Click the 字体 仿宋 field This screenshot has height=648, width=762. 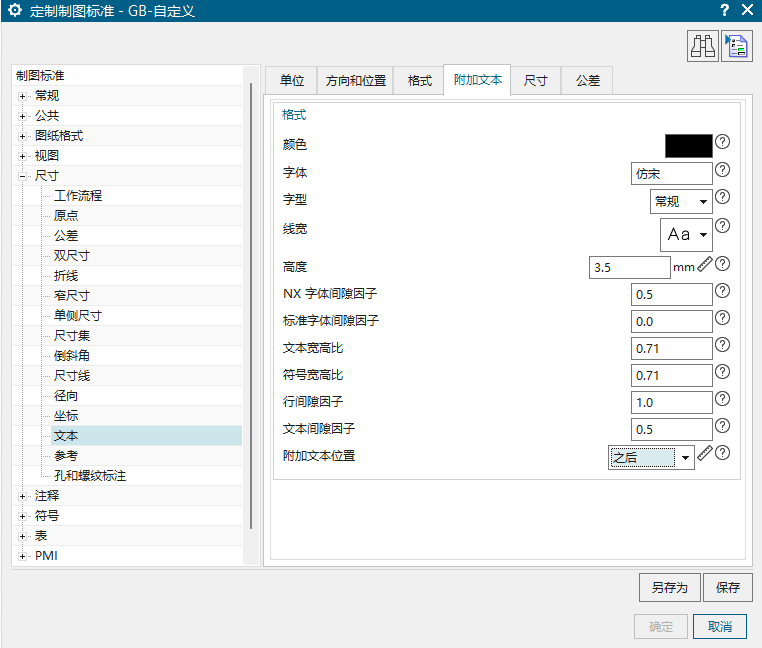tap(671, 174)
